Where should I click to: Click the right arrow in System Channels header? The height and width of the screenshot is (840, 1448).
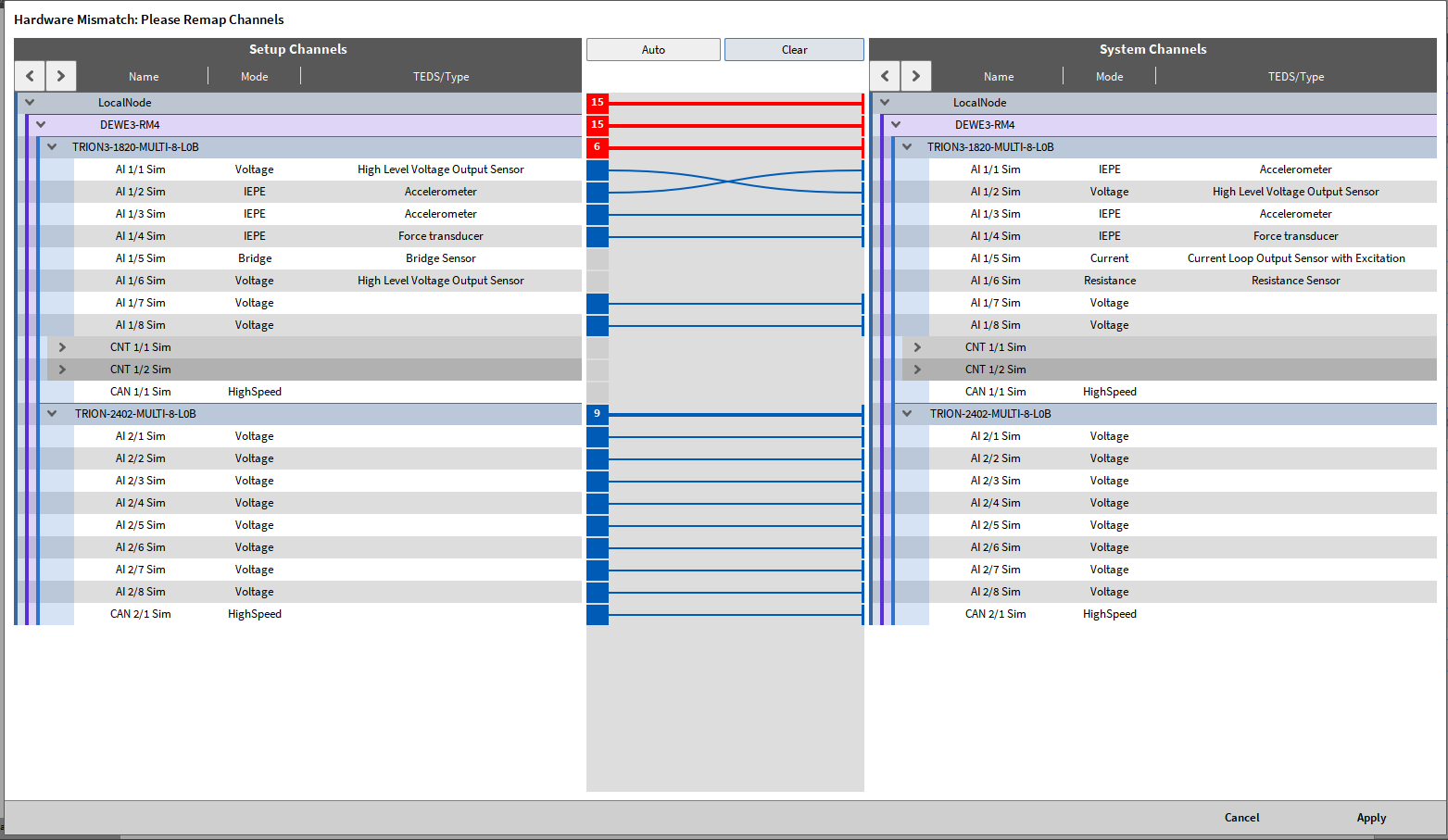[x=916, y=76]
